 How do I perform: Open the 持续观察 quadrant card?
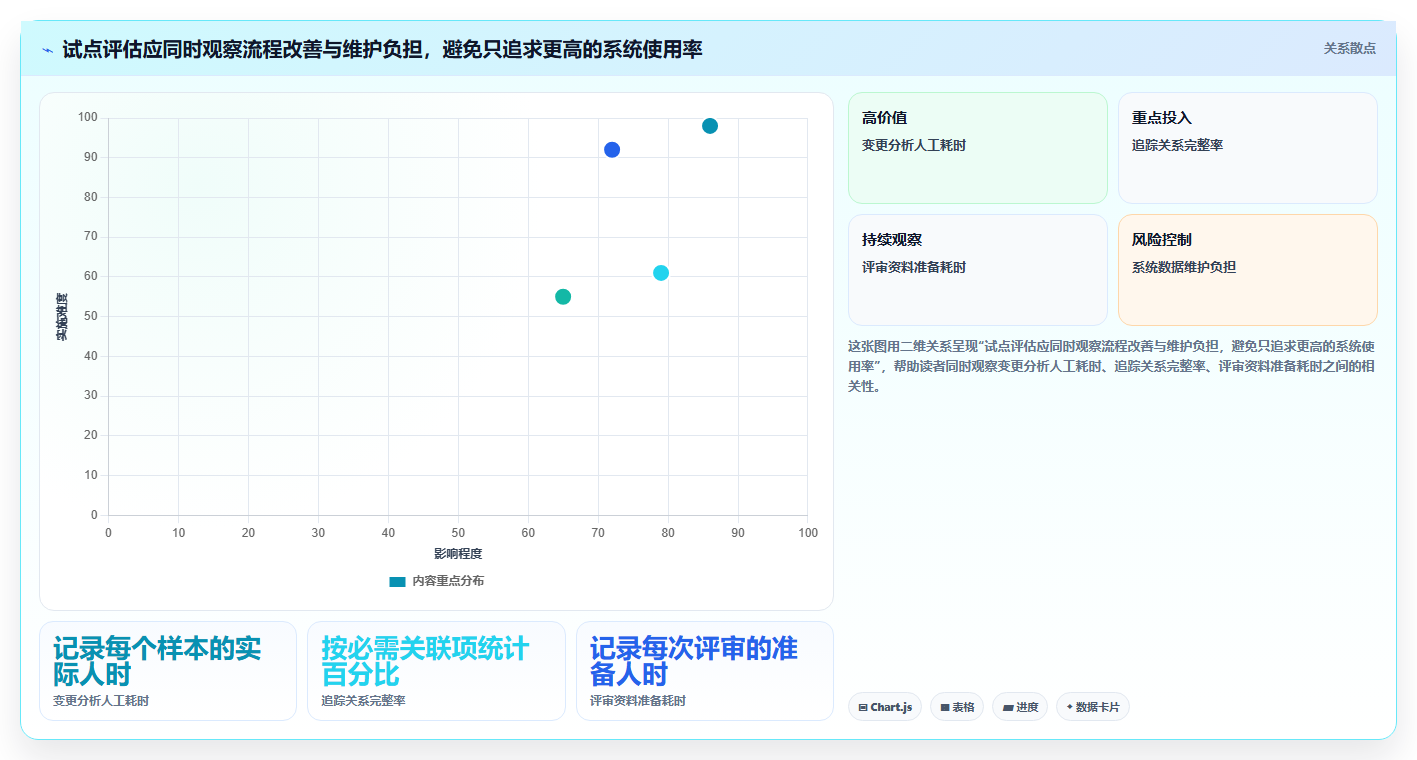tap(978, 270)
